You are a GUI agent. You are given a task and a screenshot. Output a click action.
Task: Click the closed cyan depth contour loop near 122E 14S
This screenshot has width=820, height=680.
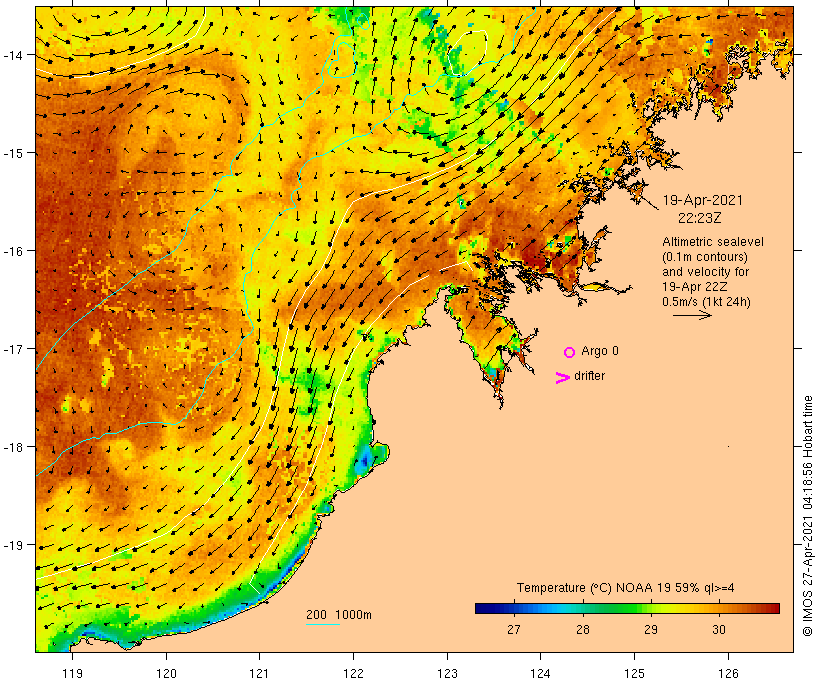pyautogui.click(x=342, y=60)
